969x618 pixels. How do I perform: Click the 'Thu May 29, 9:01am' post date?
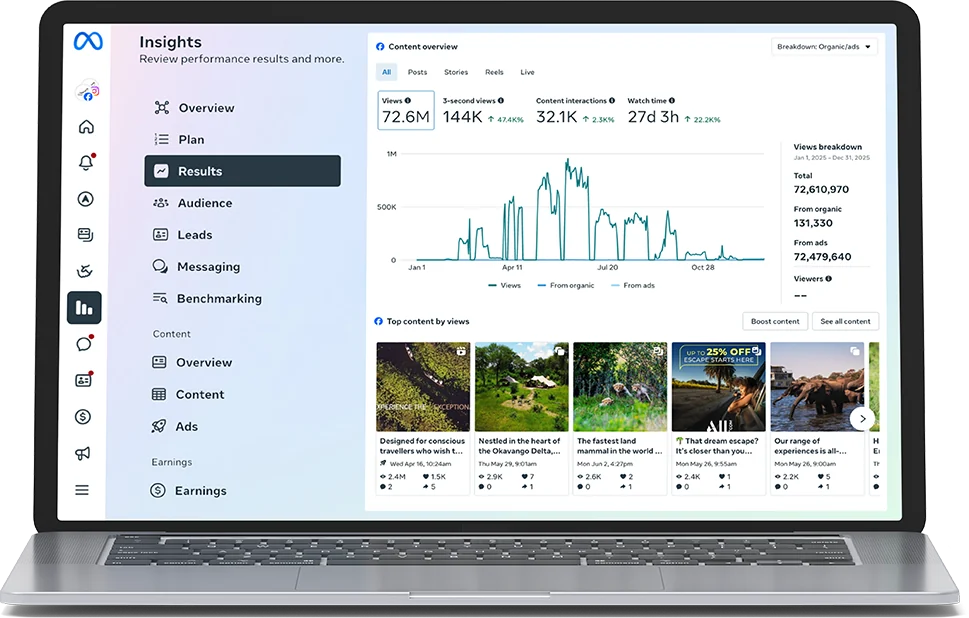click(507, 464)
